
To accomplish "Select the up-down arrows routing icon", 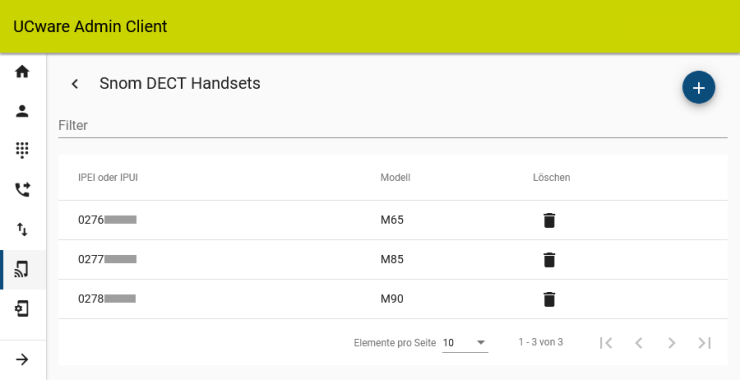I will (x=22, y=230).
